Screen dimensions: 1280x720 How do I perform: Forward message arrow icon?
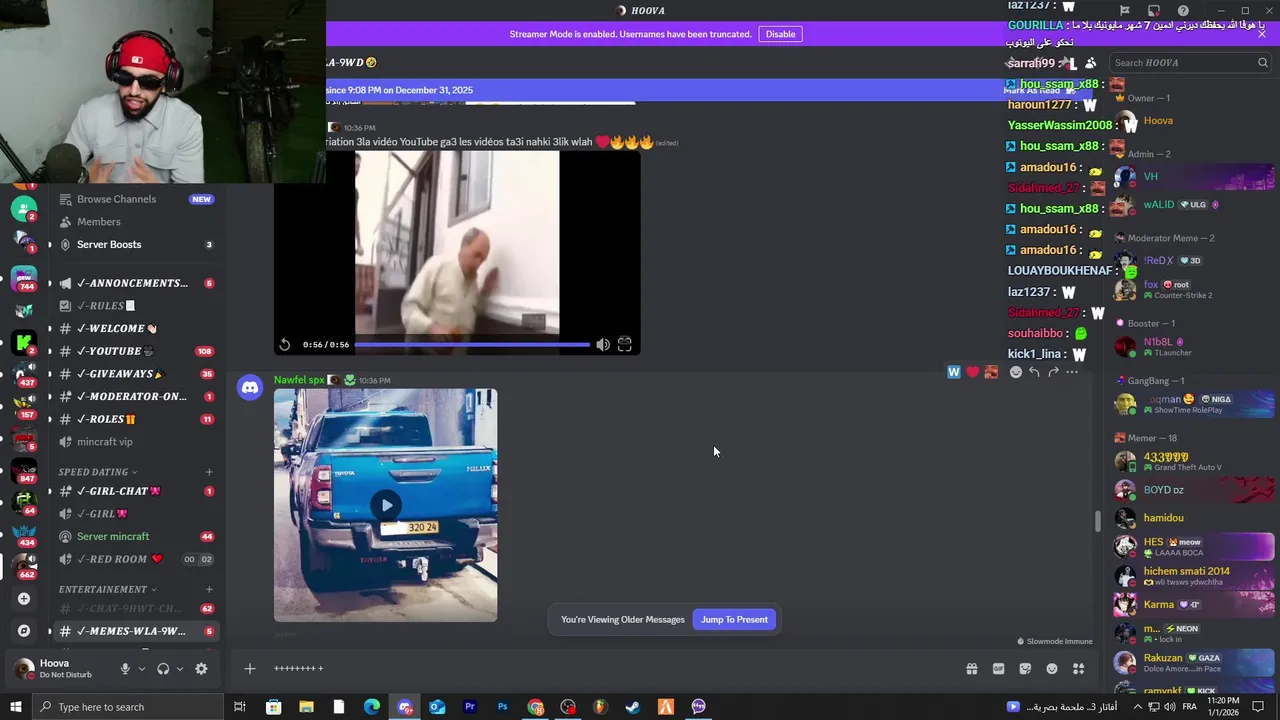[x=1053, y=372]
